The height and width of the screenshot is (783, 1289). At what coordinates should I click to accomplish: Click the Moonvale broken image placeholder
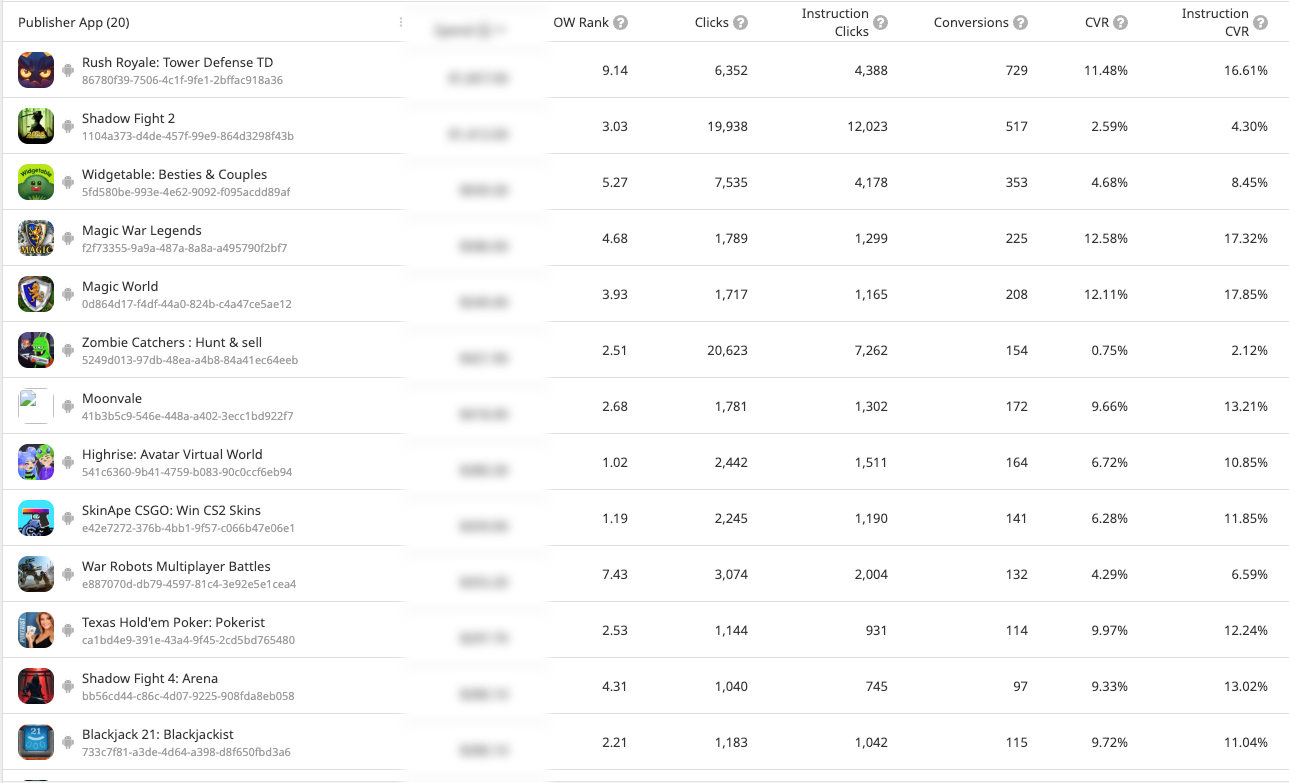[x=36, y=406]
